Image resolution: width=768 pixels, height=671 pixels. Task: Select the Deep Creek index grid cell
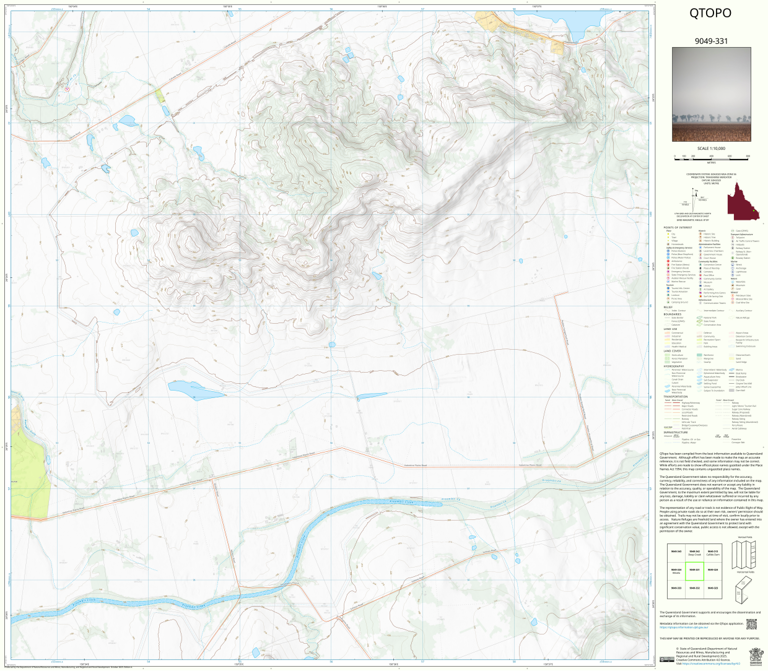694,552
